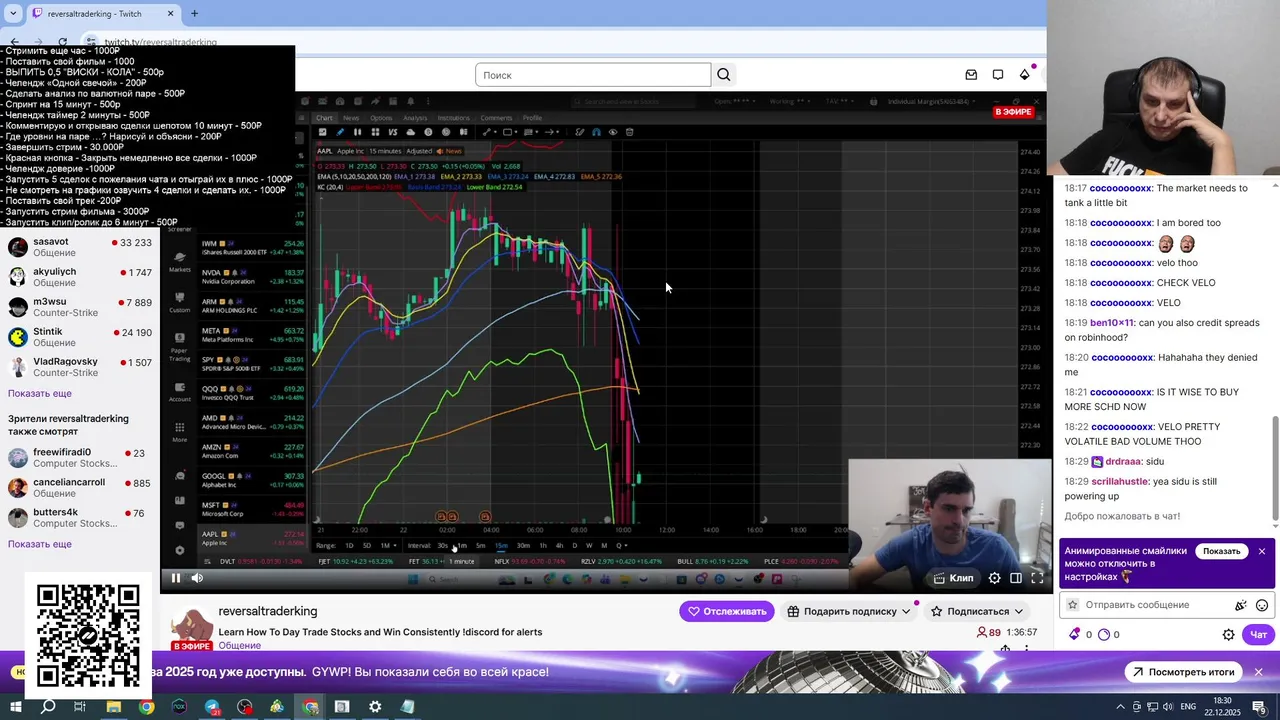
Task: Open File Explorer from the taskbar
Action: click(x=113, y=707)
